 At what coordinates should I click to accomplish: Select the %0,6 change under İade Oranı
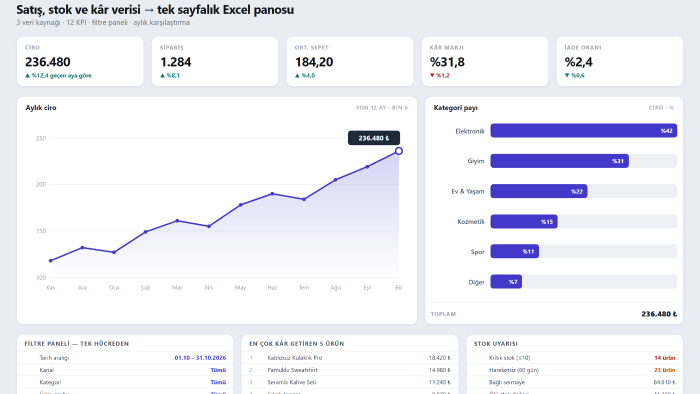[575, 75]
